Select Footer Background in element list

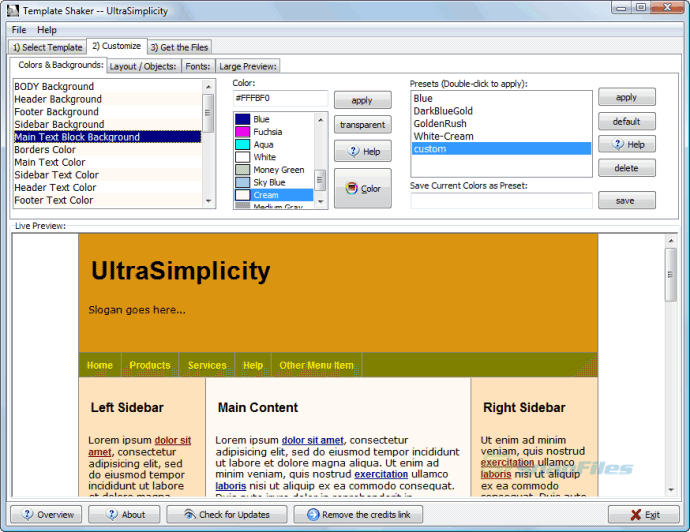[107, 112]
